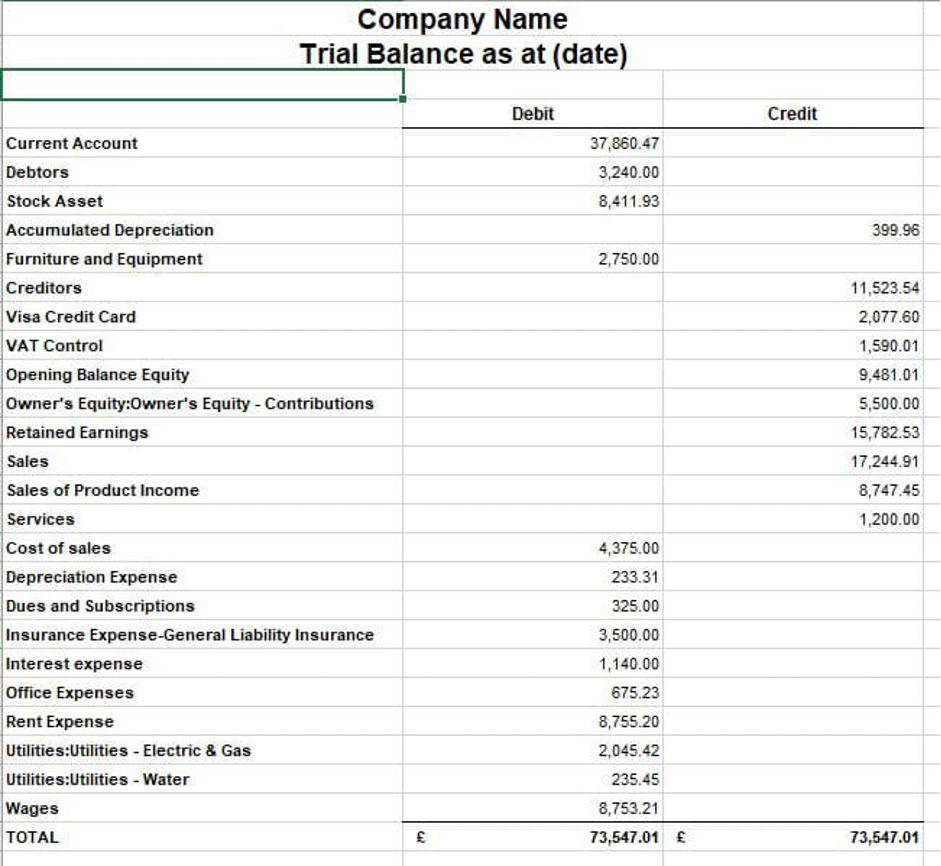The width and height of the screenshot is (941, 866).
Task: Click the Company Name title cell
Action: [x=462, y=19]
